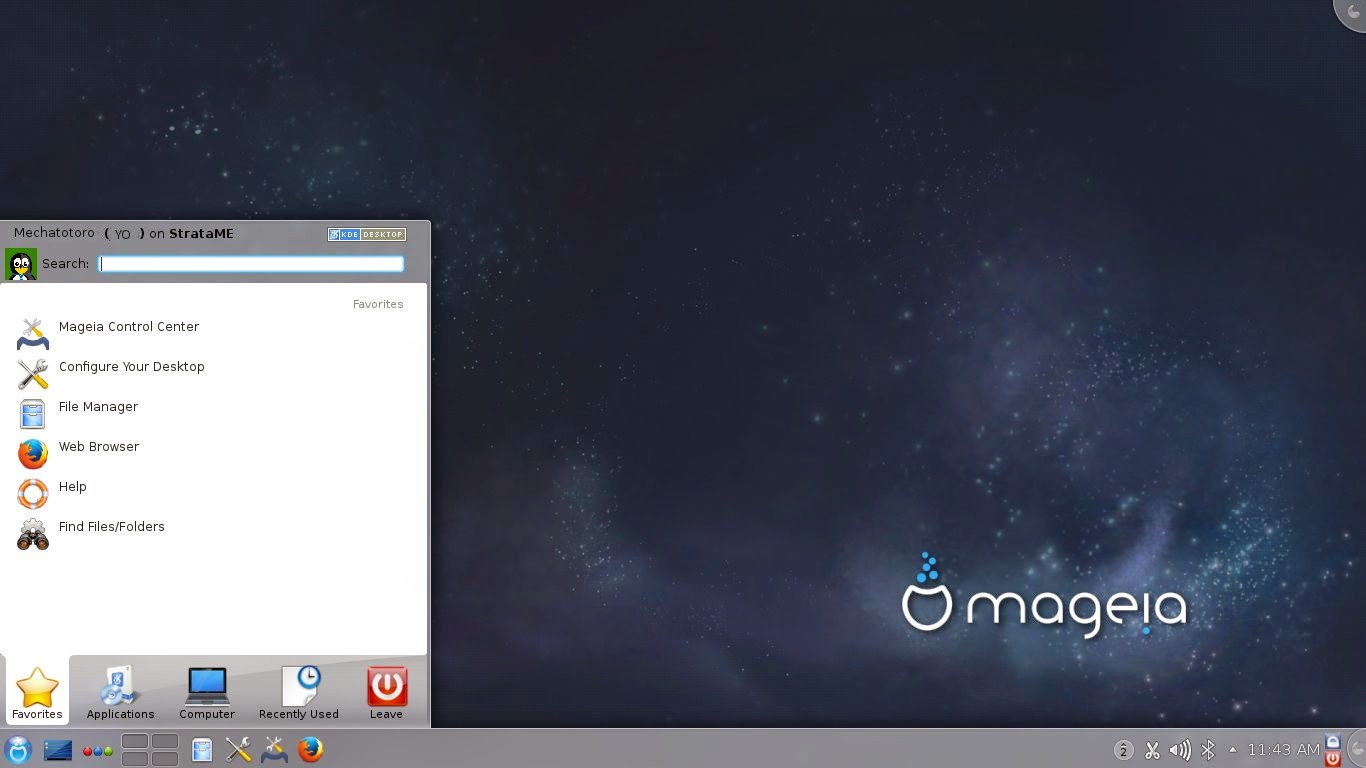This screenshot has width=1366, height=768.
Task: Open File Manager from the taskbar
Action: (202, 750)
